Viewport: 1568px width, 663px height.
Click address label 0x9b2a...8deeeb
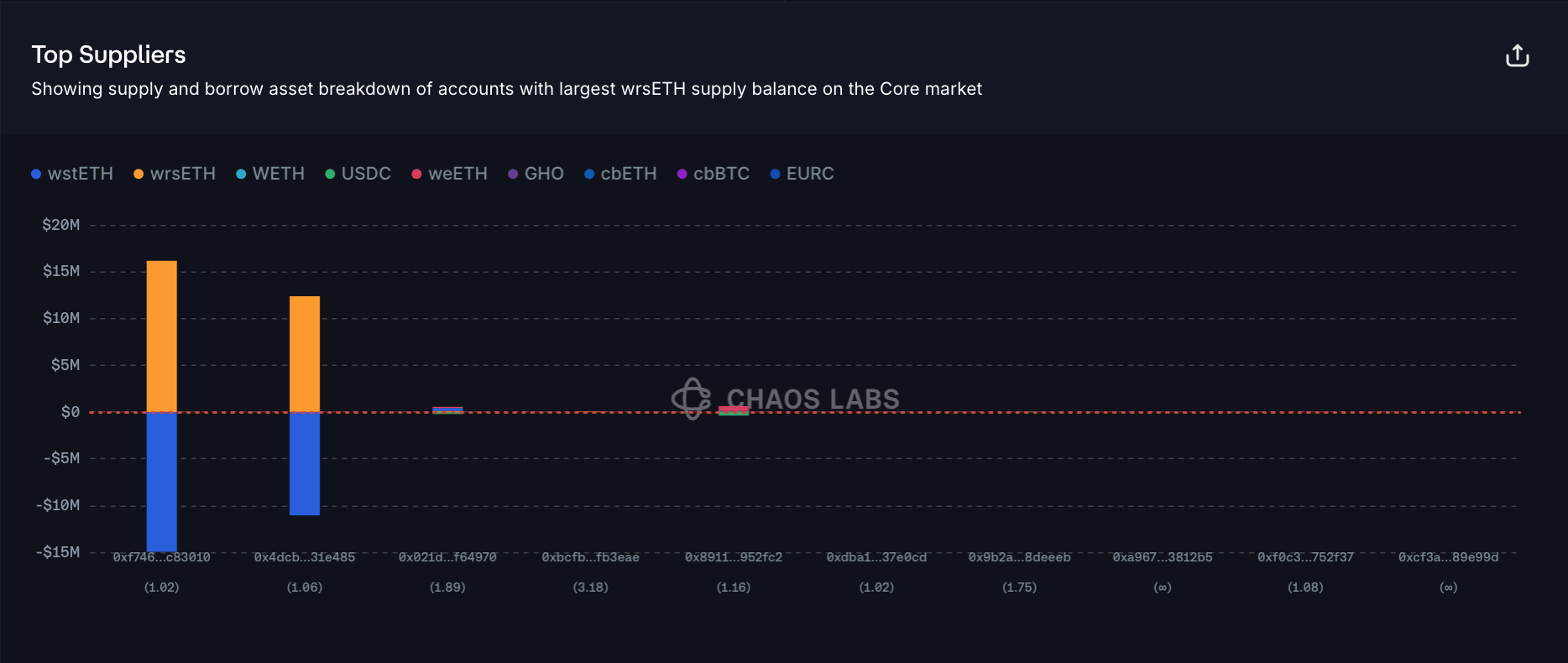click(x=1019, y=557)
